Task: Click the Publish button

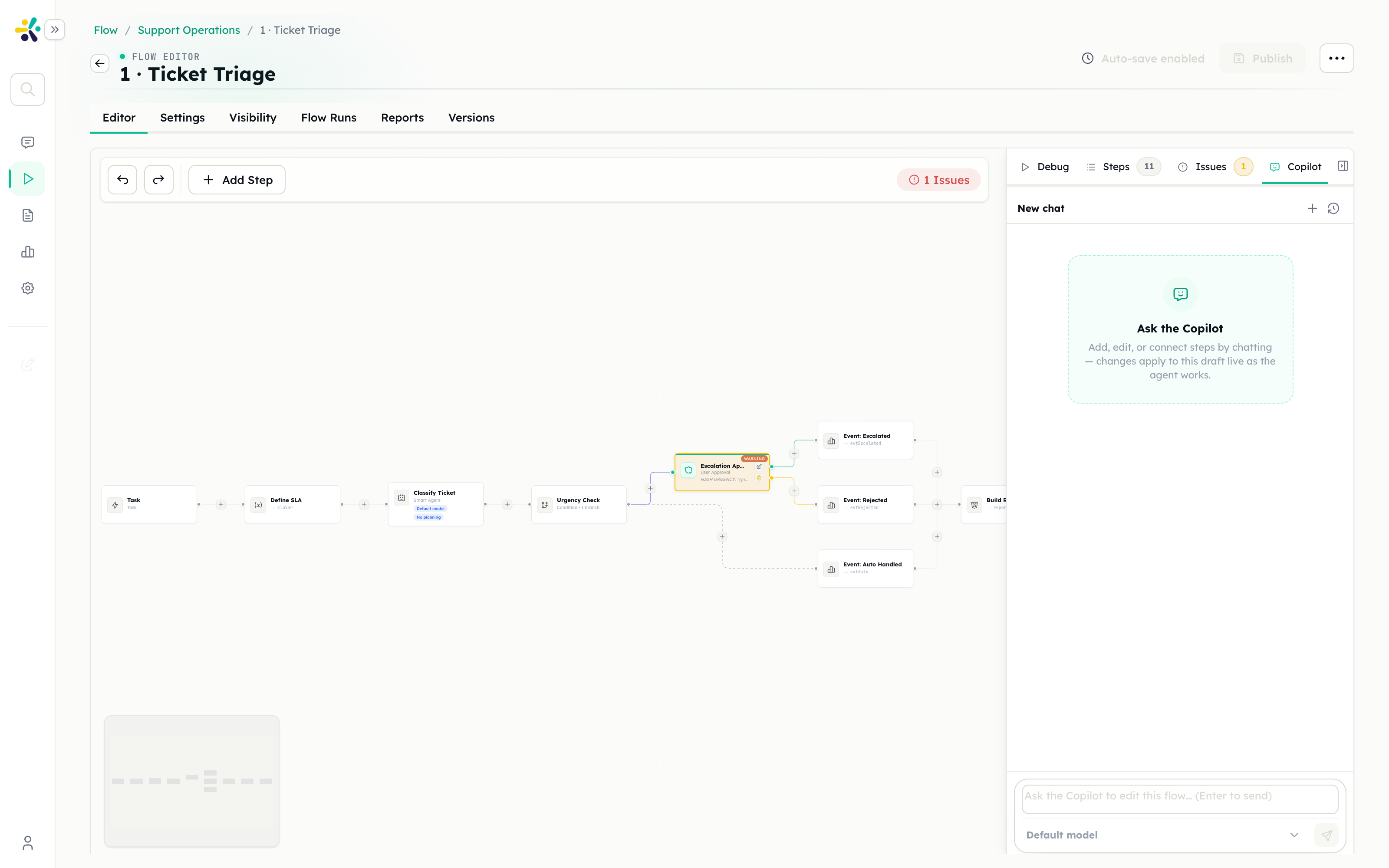Action: tap(1262, 58)
